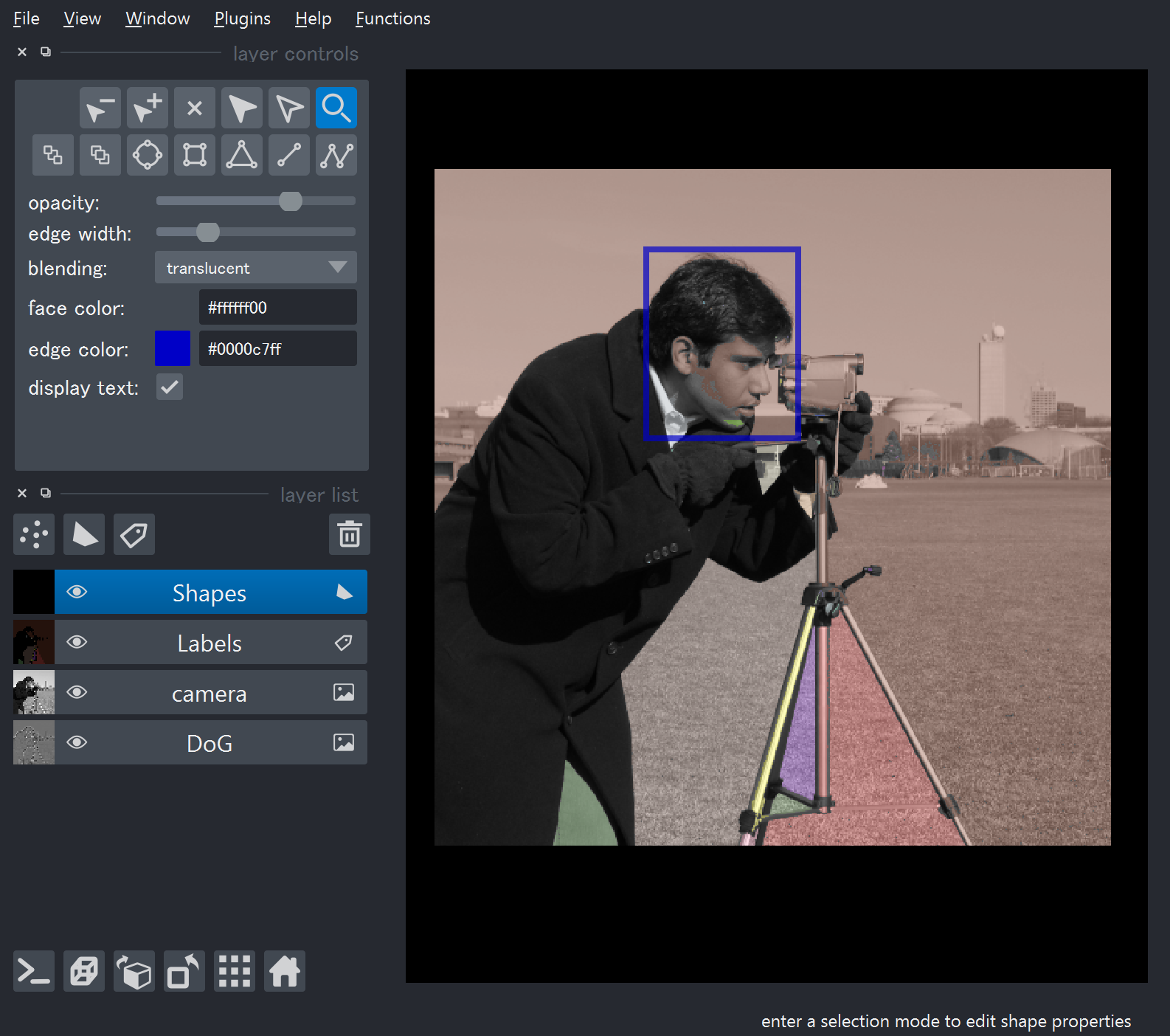Open the Functions menu
Image resolution: width=1170 pixels, height=1036 pixels.
coord(392,18)
